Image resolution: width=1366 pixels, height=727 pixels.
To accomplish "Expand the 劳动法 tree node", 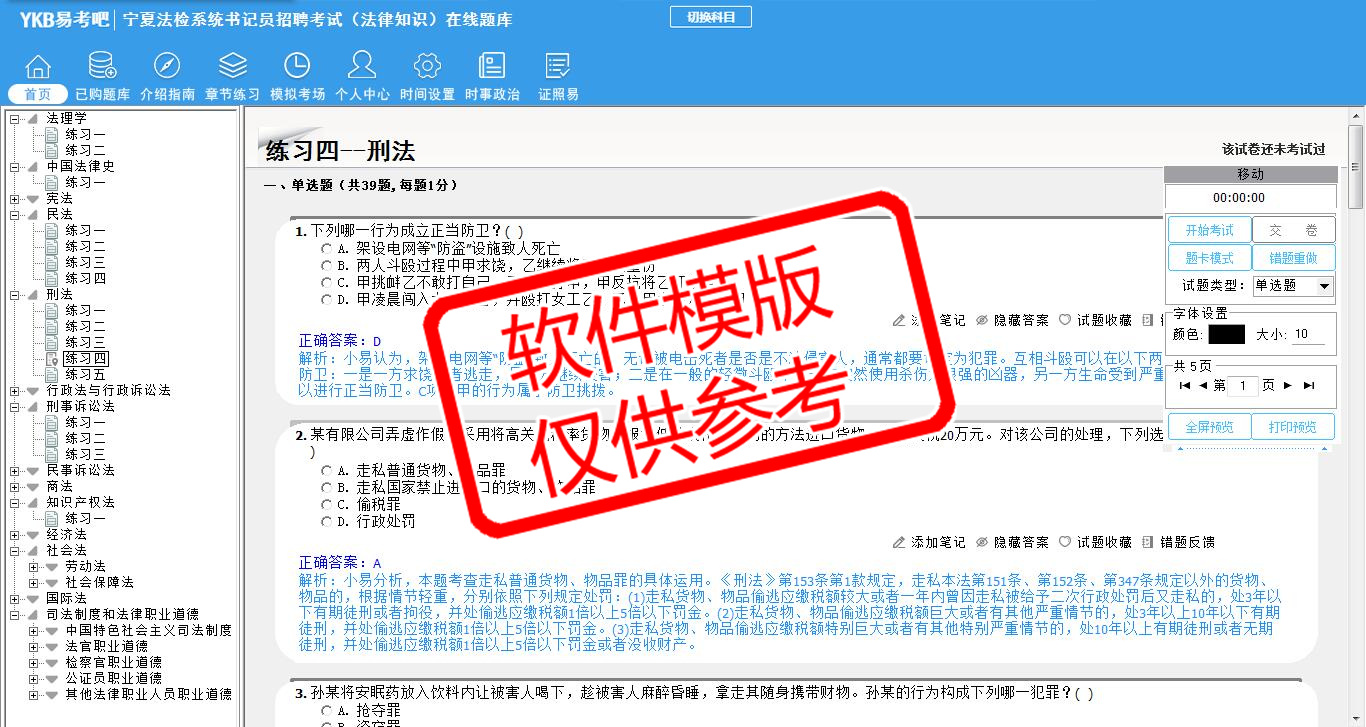I will pyautogui.click(x=34, y=566).
